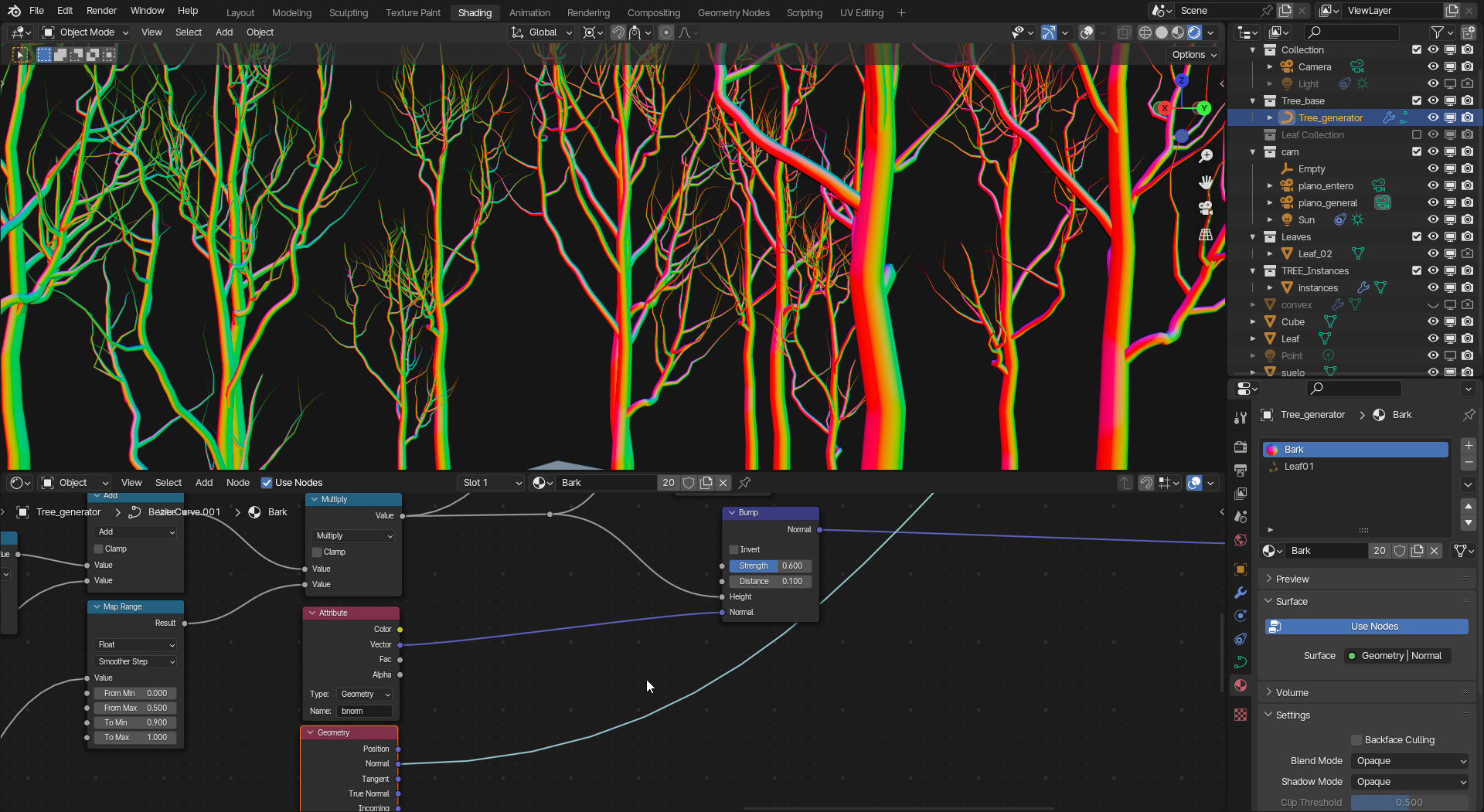Toggle Use Nodes checkbox in node editor header

coord(267,483)
